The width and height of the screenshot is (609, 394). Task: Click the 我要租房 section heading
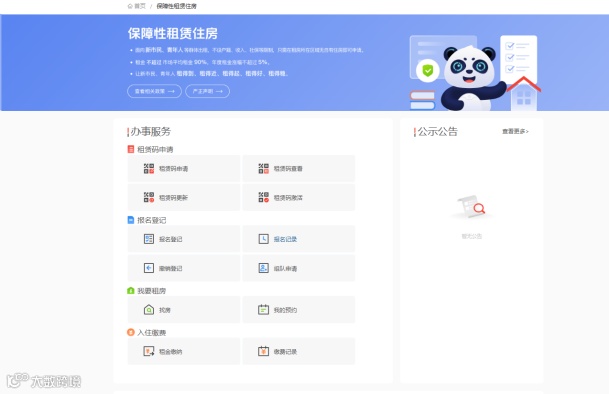147,291
